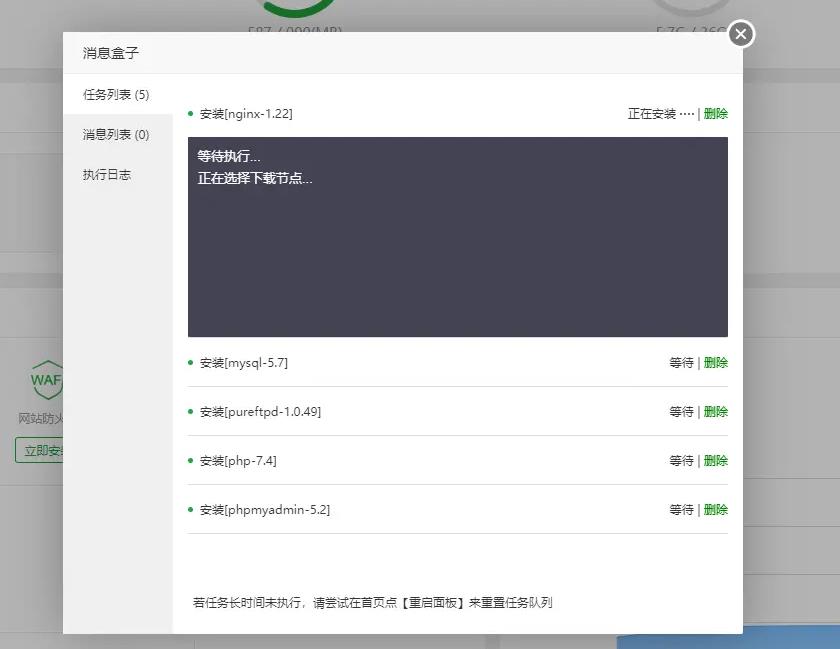Click green status dot beside mysql-5.7 task
Viewport: 840px width, 649px height.
(x=192, y=362)
